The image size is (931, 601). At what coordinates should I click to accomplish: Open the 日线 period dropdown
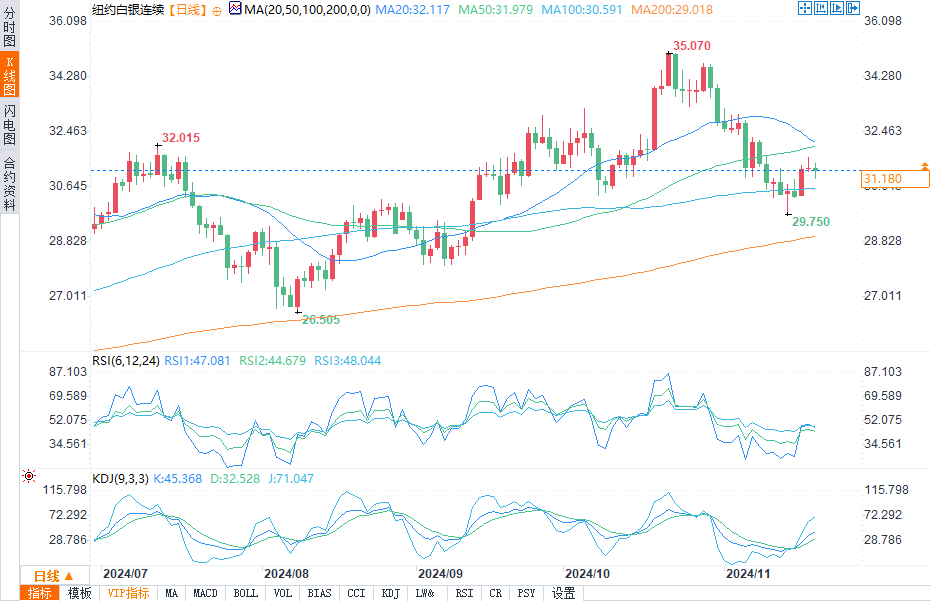(x=54, y=576)
